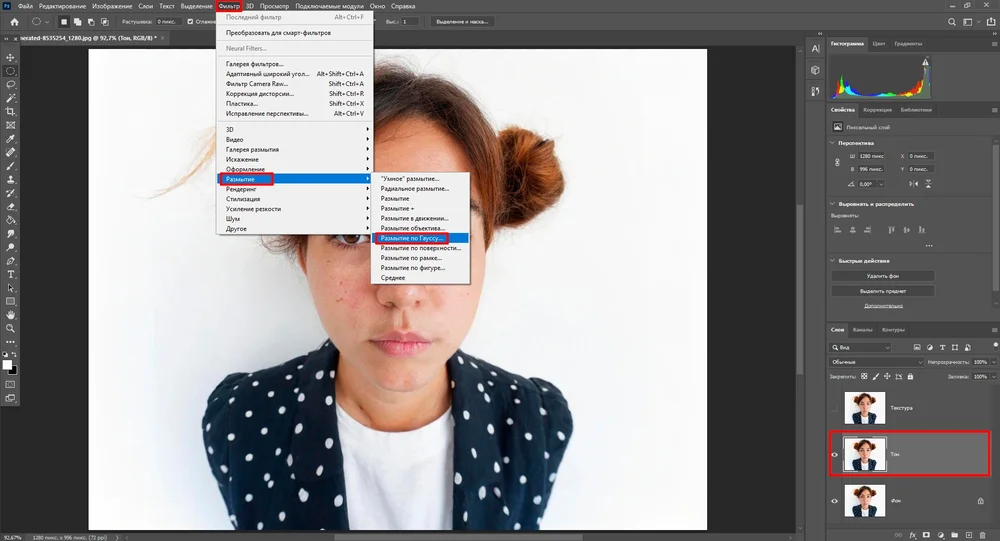Toggle the width-height link icon
The width and height of the screenshot is (1000, 541).
pyautogui.click(x=837, y=163)
